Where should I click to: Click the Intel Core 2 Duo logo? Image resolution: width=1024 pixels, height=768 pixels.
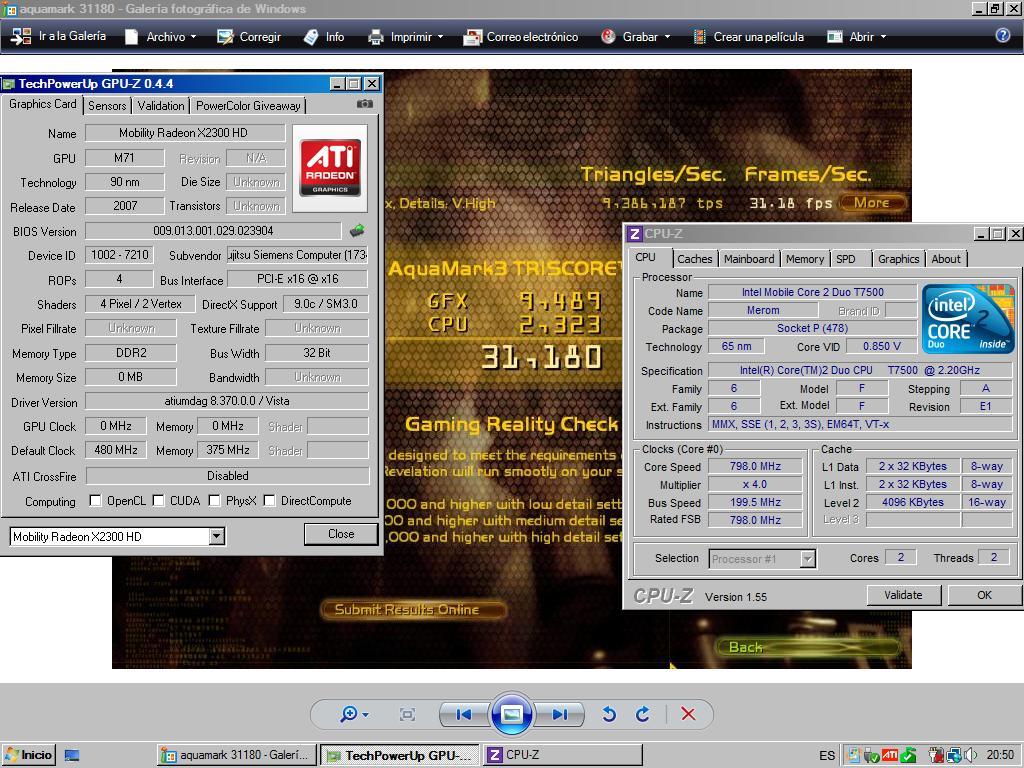(x=968, y=319)
